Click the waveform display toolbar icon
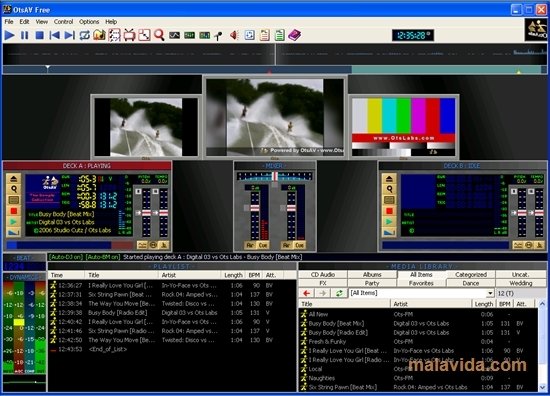 (x=174, y=35)
